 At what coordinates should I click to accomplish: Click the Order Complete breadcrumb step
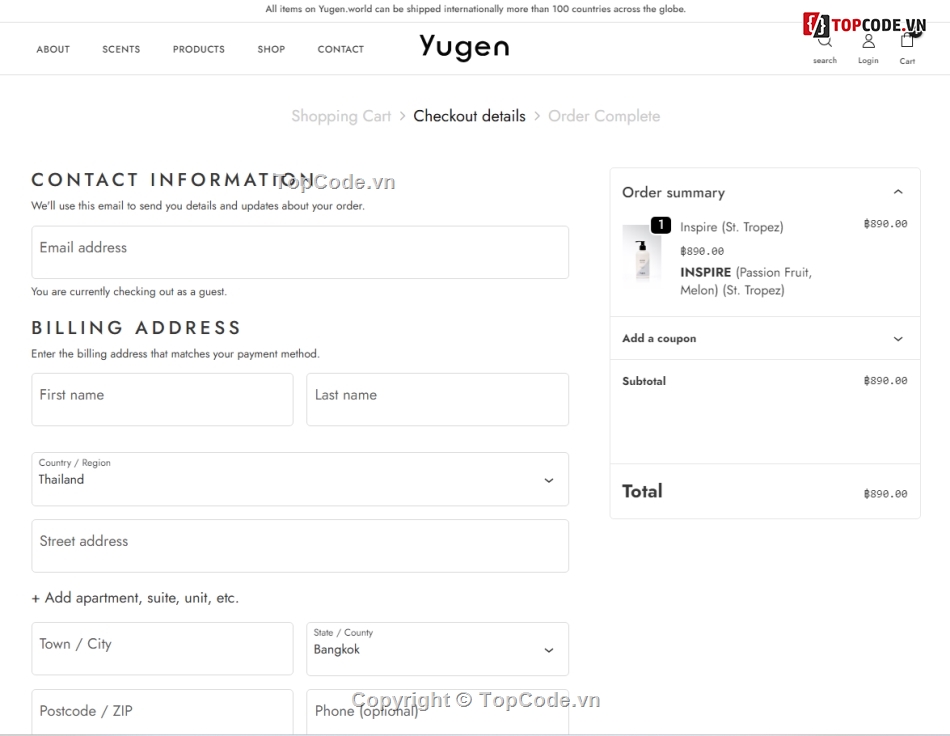[604, 116]
